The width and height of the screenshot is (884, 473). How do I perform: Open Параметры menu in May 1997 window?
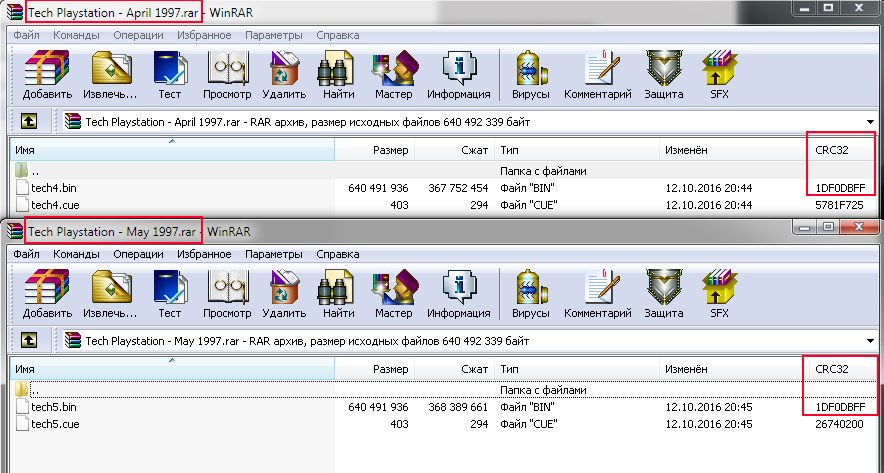pos(273,254)
